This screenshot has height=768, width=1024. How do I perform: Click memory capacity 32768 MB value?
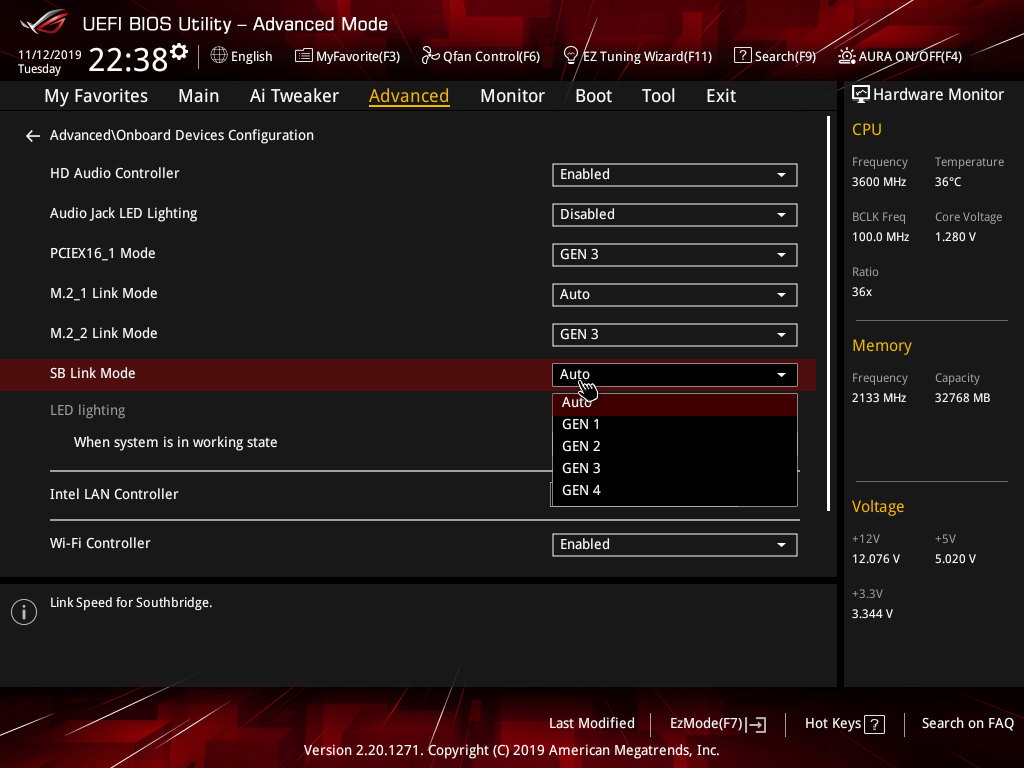point(962,398)
